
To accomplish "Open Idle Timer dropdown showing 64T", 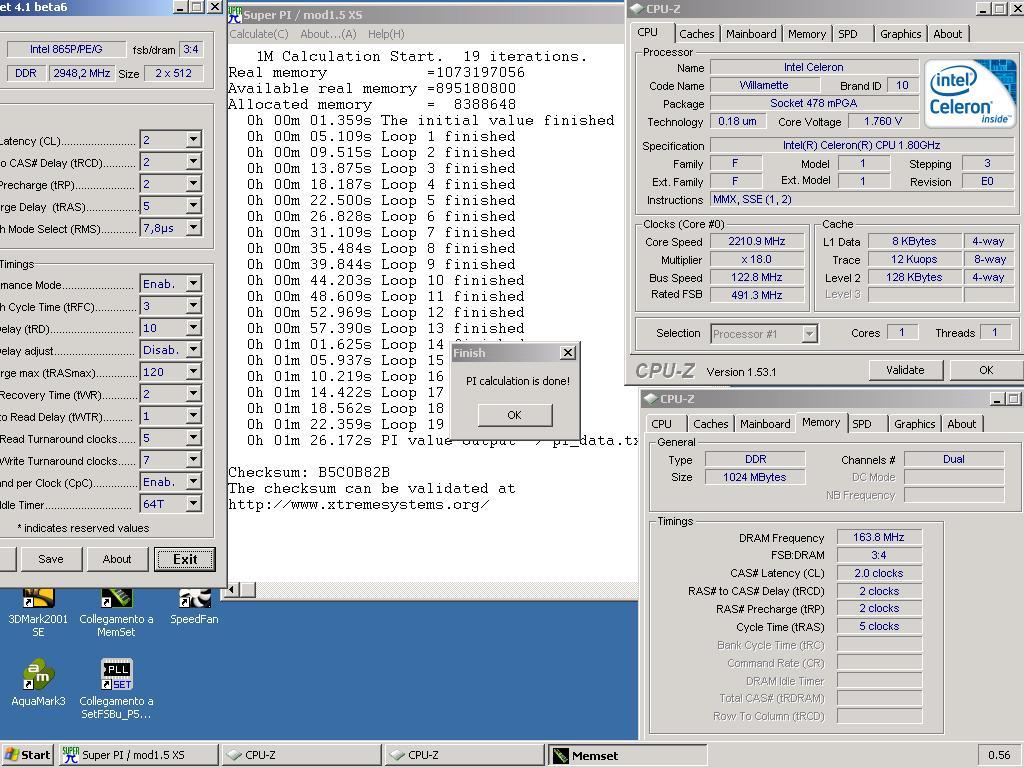I will 193,504.
